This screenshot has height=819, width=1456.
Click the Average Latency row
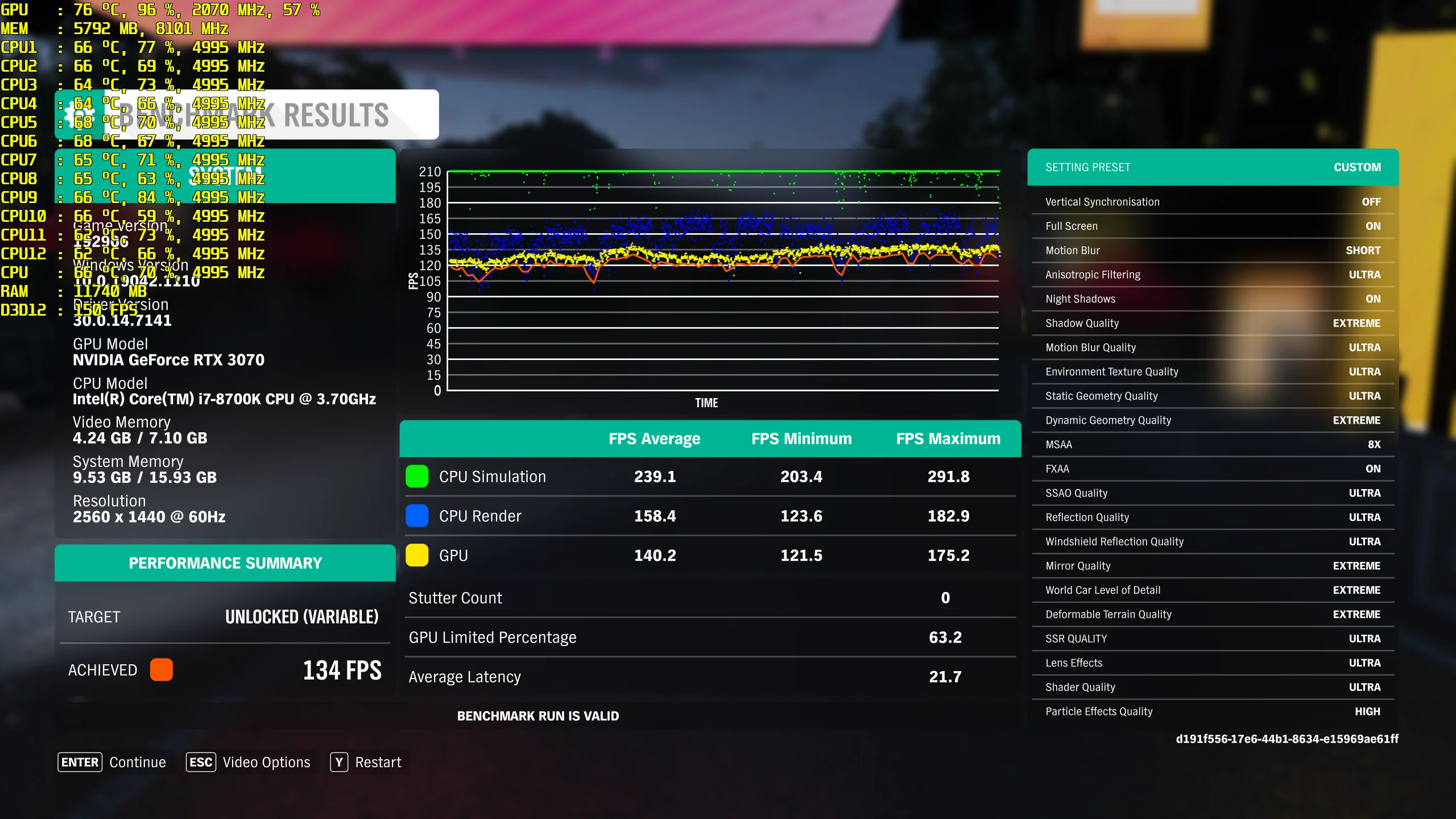click(710, 677)
